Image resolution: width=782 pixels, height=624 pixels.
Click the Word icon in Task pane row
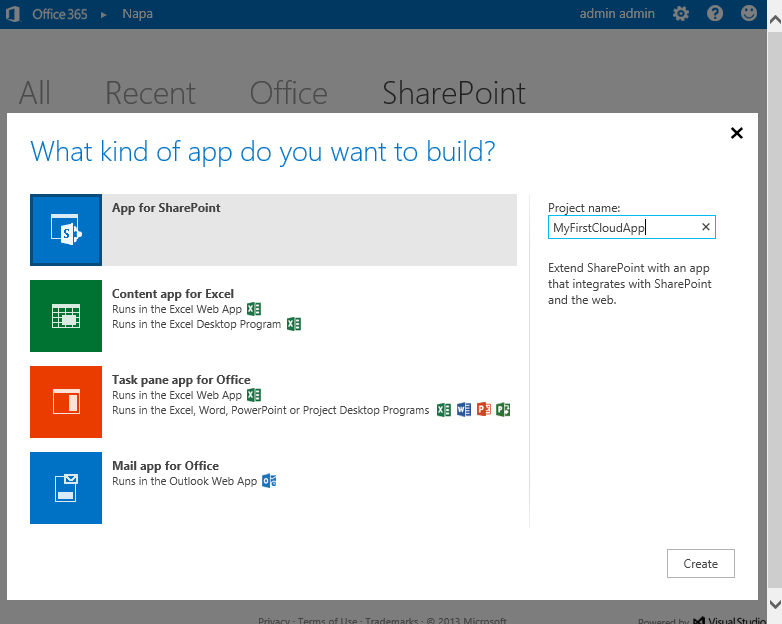click(464, 410)
